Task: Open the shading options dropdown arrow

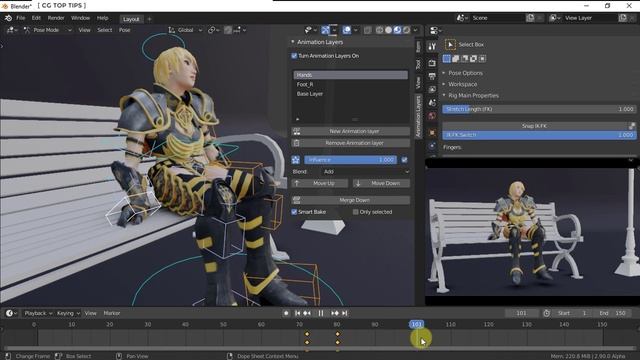Action: (416, 30)
